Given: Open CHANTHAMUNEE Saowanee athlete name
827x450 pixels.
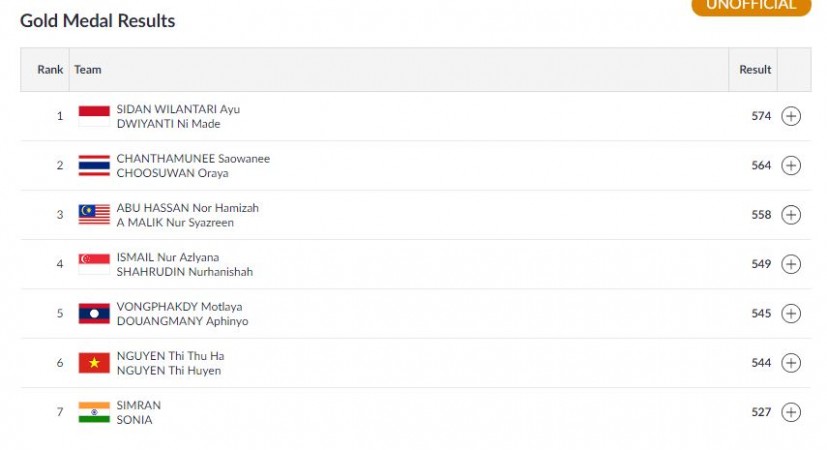Looking at the screenshot, I should 193,158.
